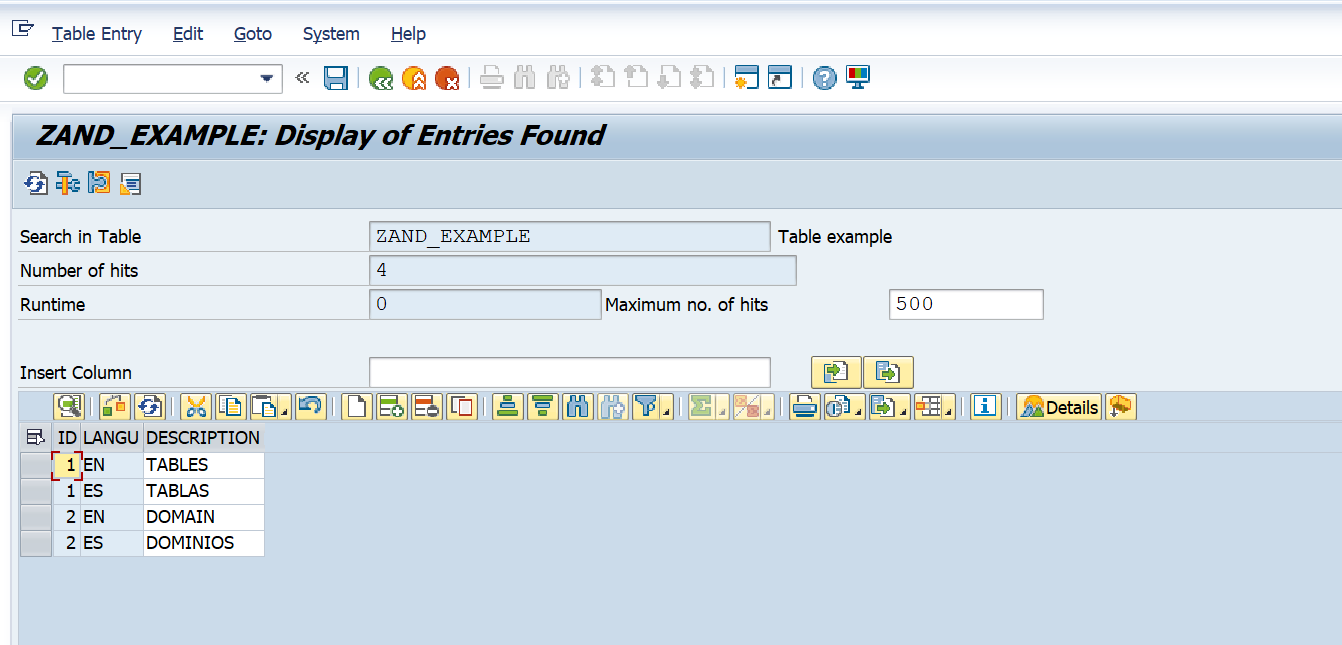Image resolution: width=1342 pixels, height=645 pixels.
Task: Open the Edit menu
Action: click(188, 34)
